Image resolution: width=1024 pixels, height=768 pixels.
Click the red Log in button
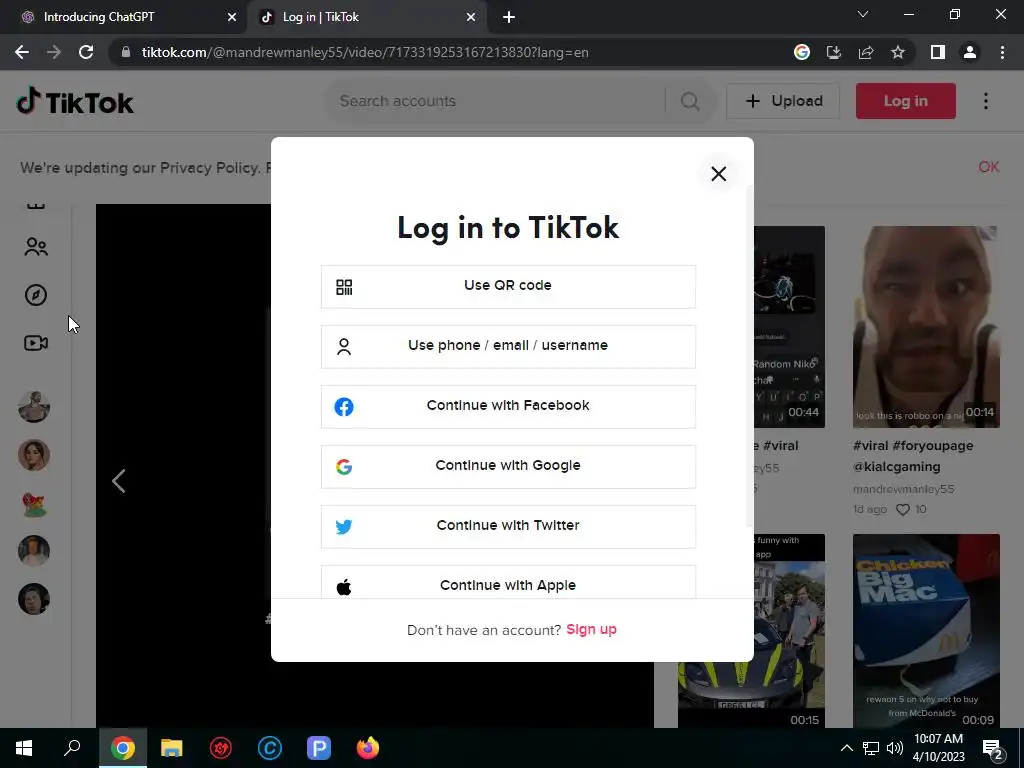[x=906, y=101]
